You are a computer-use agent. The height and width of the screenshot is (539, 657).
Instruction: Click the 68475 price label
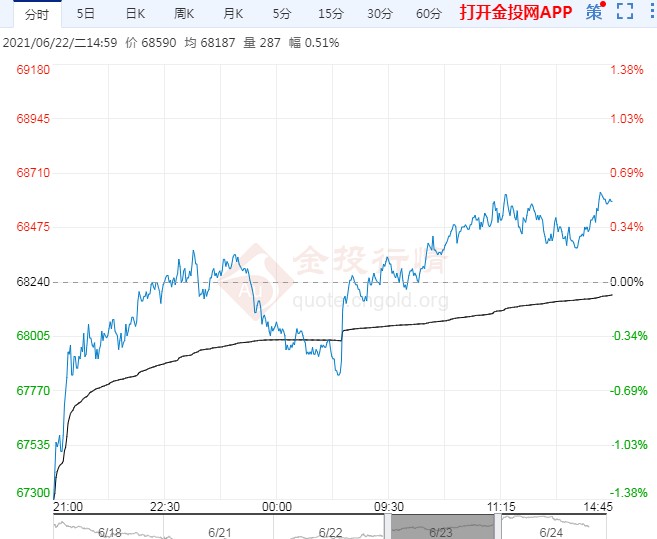tap(33, 227)
